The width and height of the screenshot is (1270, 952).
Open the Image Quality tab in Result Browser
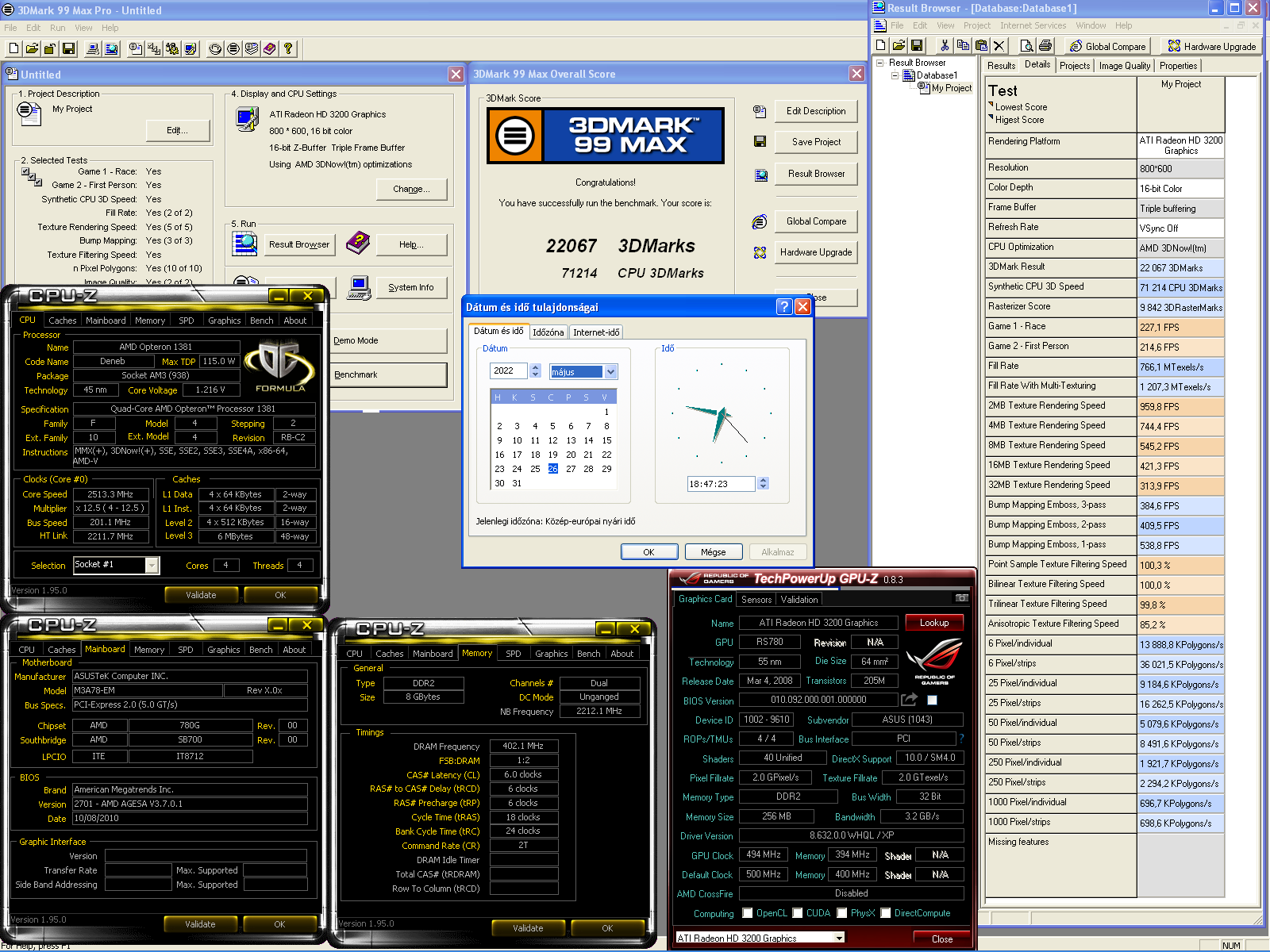coord(1124,66)
